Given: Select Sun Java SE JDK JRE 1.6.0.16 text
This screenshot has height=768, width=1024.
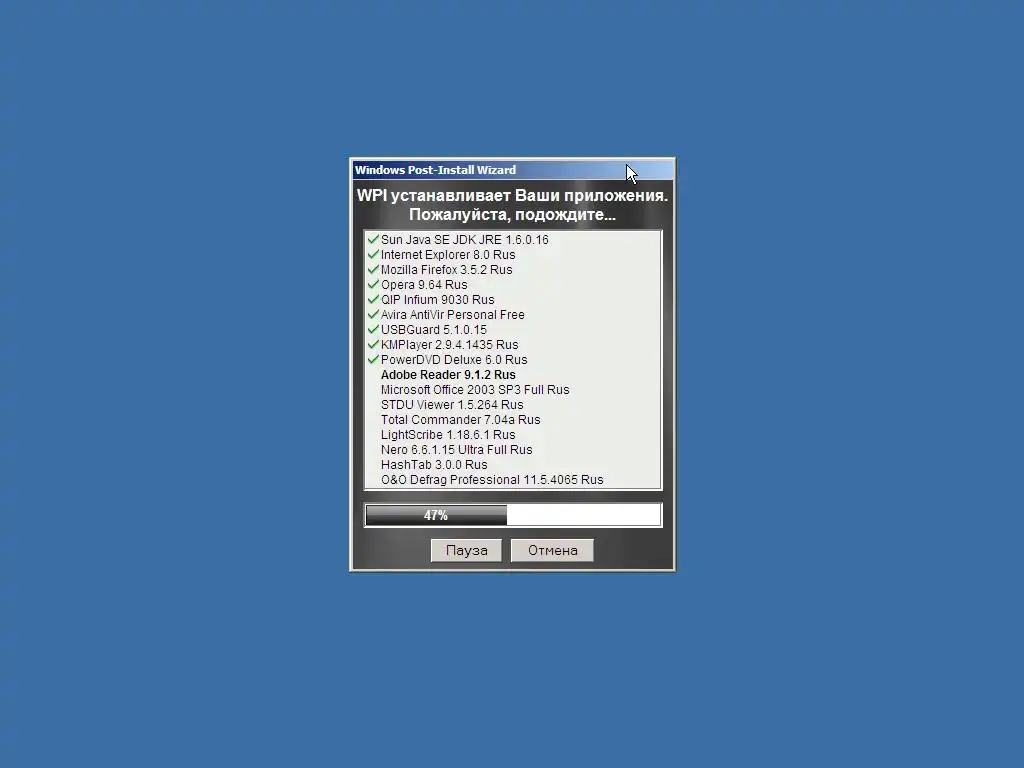Looking at the screenshot, I should [464, 240].
